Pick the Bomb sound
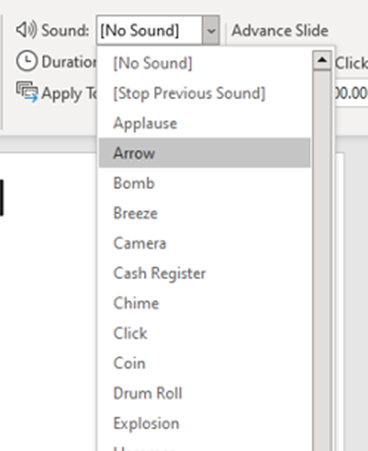This screenshot has width=368, height=451. click(205, 183)
